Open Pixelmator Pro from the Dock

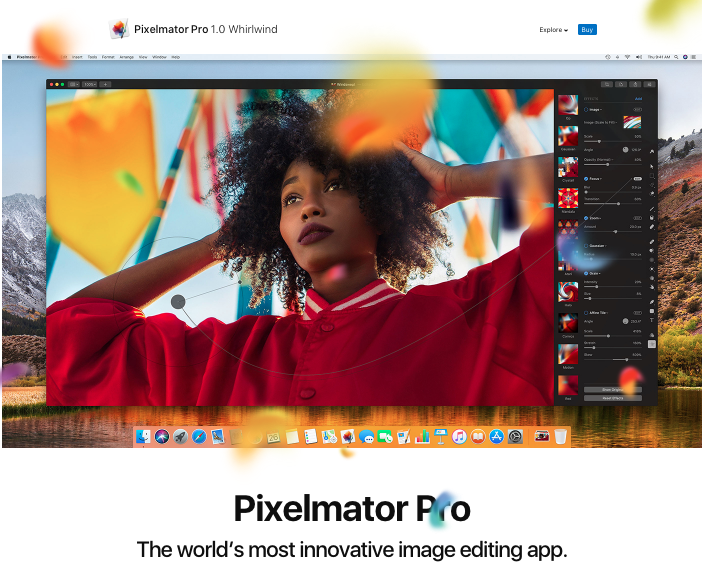coord(348,436)
